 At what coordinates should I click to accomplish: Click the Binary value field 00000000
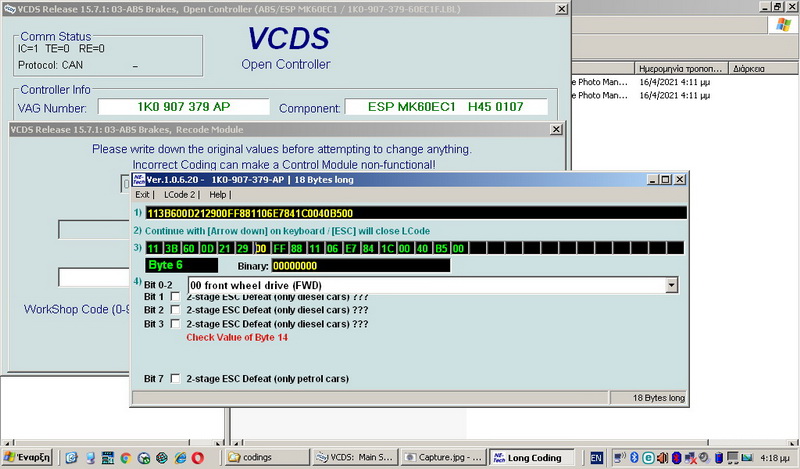click(361, 265)
